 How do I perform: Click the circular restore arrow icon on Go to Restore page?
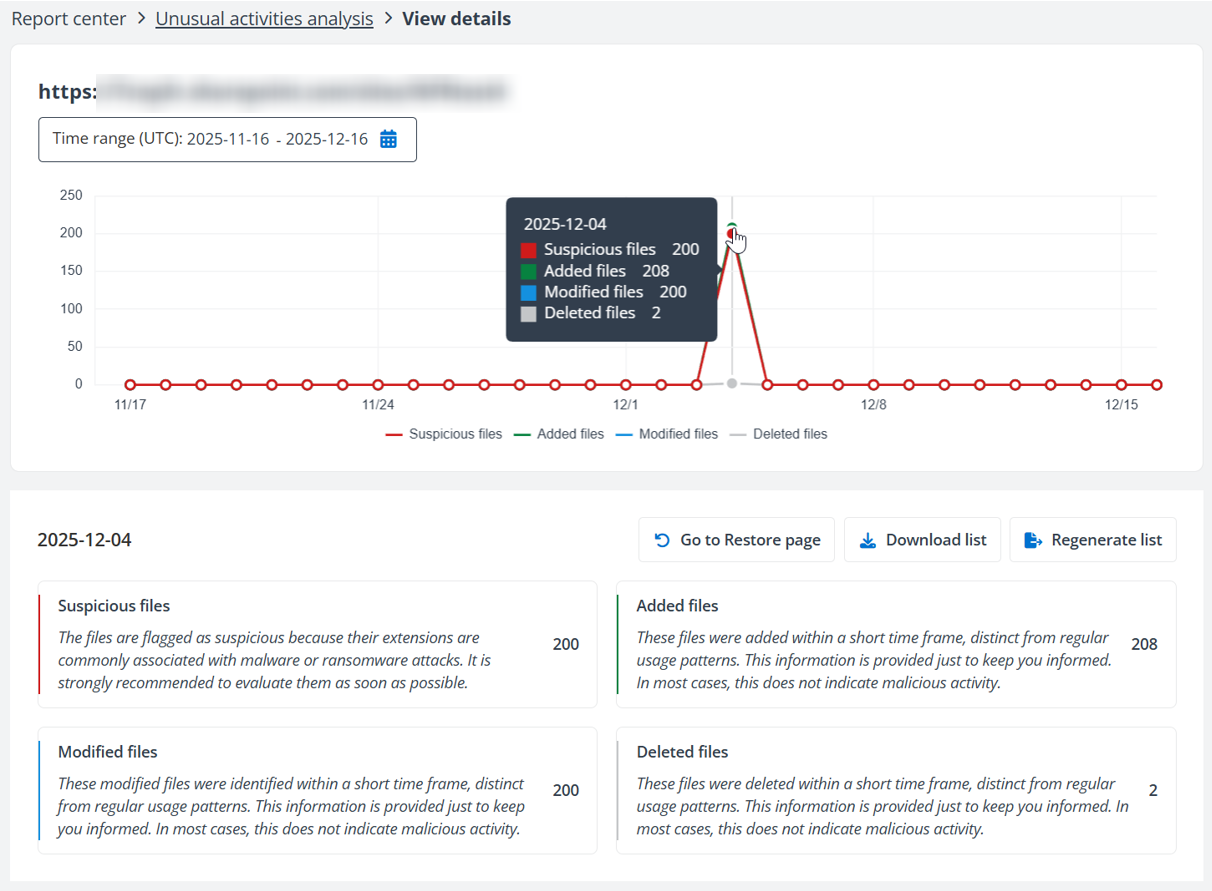pos(661,539)
